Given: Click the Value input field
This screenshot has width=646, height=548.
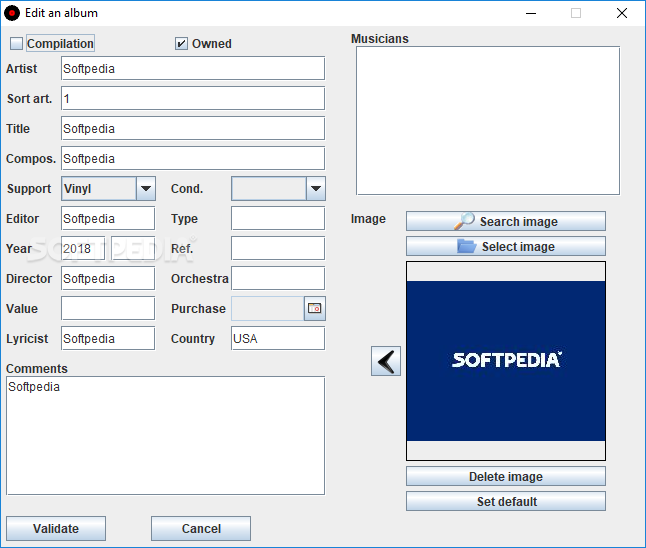Looking at the screenshot, I should 108,308.
